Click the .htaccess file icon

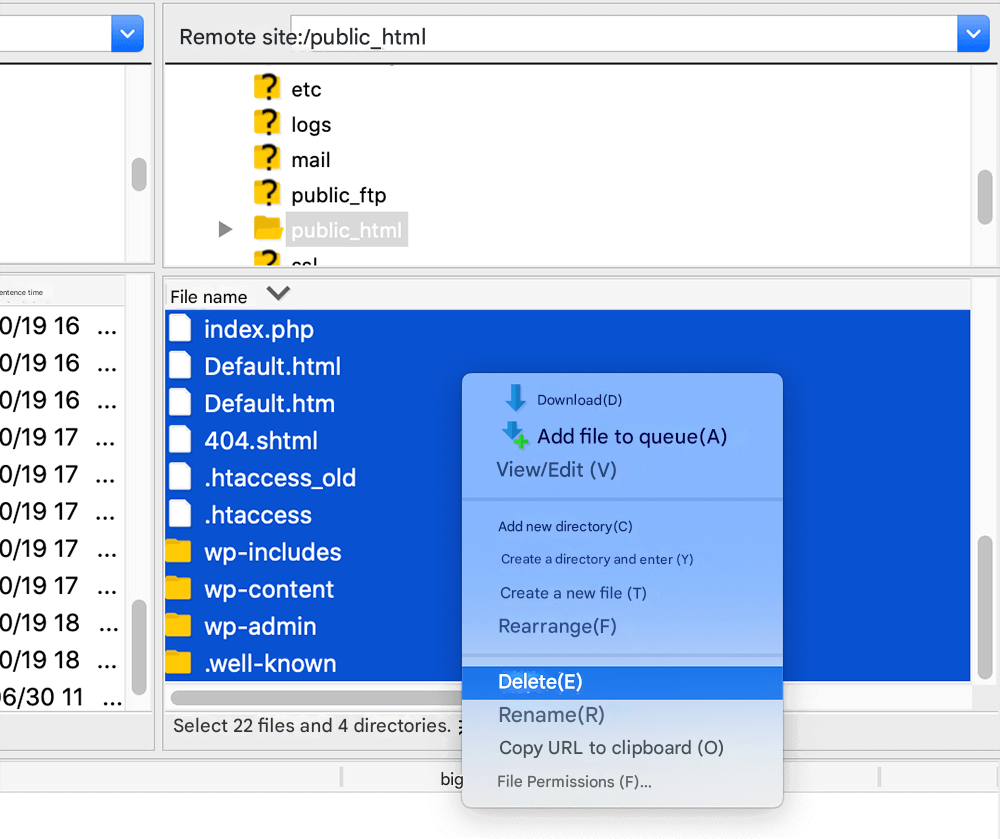tap(180, 515)
